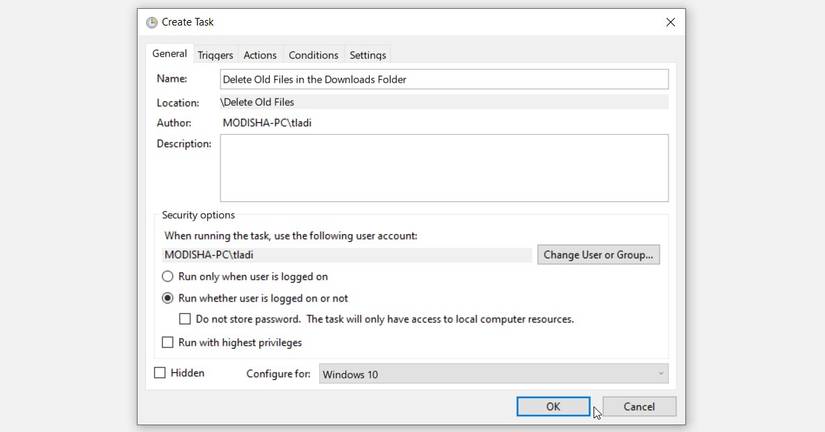
Task: Close the Create Task dialog
Action: tap(670, 22)
